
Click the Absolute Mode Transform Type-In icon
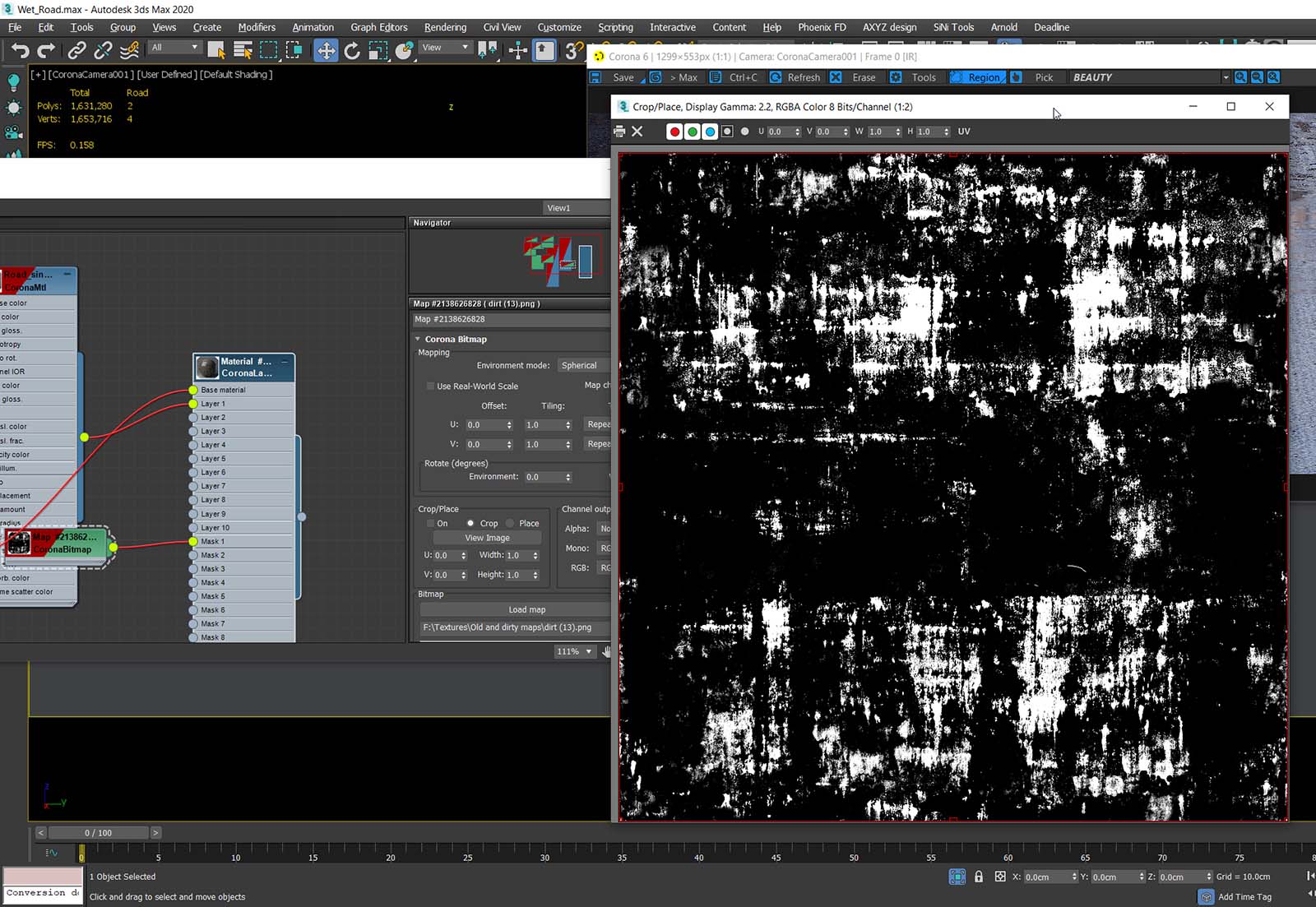pos(1000,877)
